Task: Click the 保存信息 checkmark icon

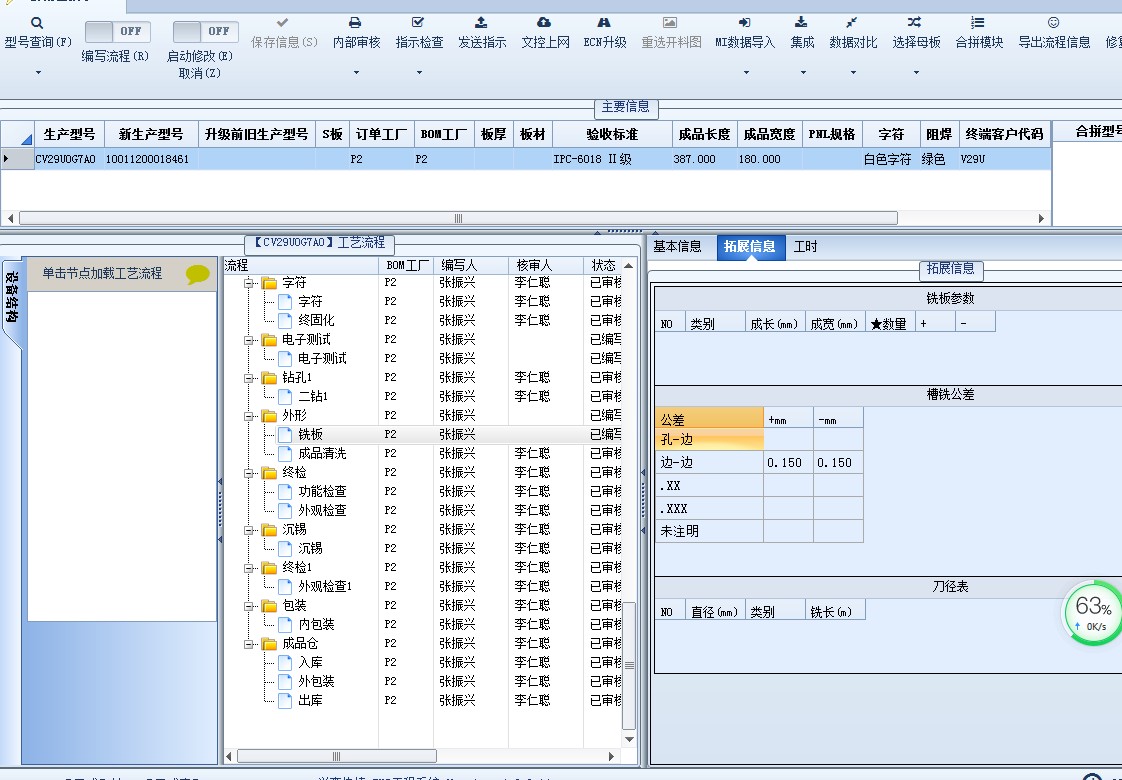Action: coord(283,23)
